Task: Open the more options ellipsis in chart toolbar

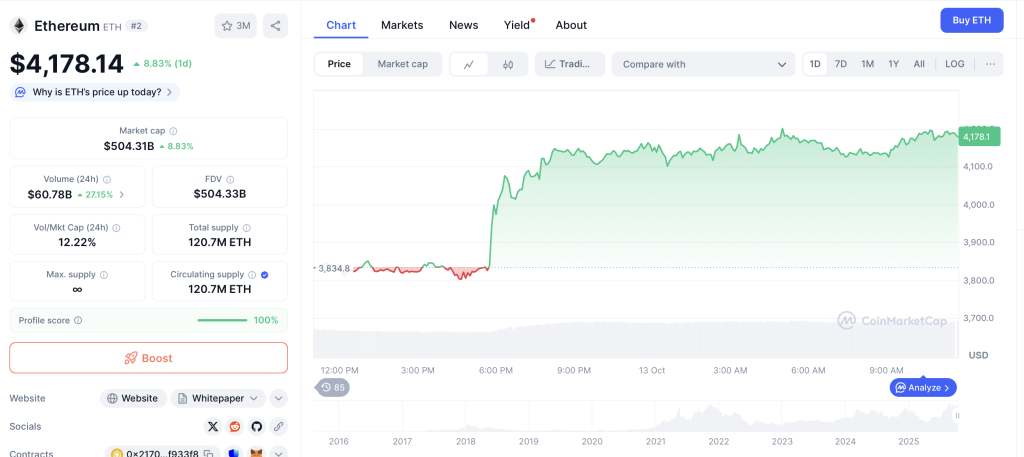Action: [x=990, y=64]
